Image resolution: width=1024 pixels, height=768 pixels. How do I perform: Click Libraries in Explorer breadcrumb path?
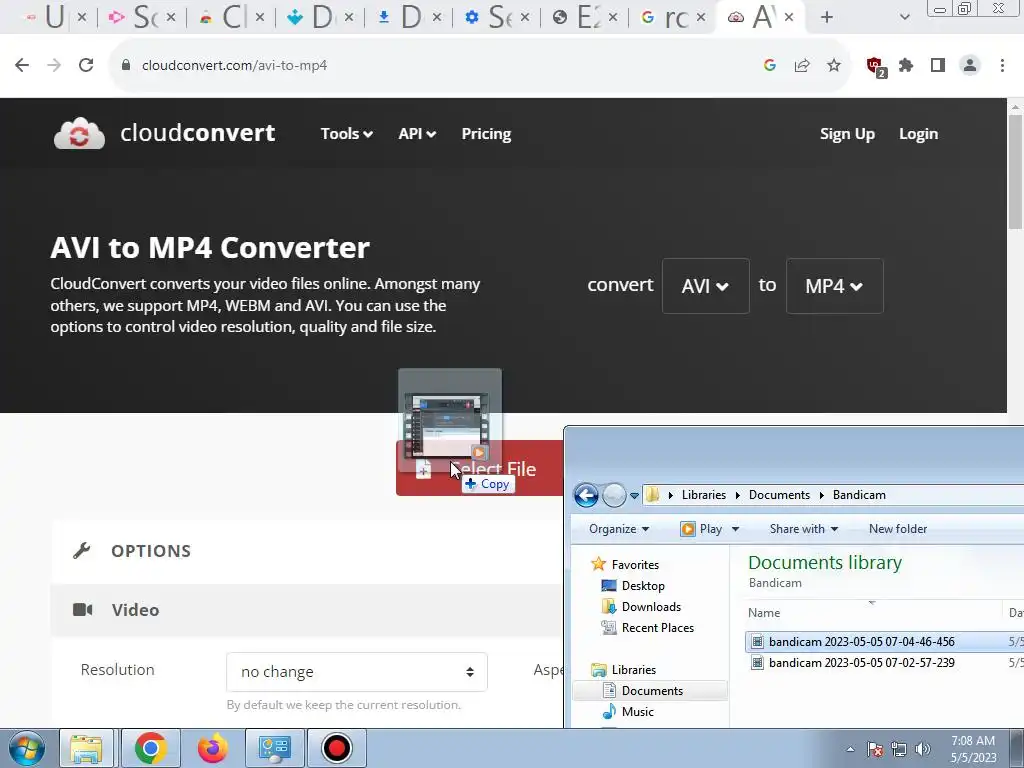coord(703,495)
